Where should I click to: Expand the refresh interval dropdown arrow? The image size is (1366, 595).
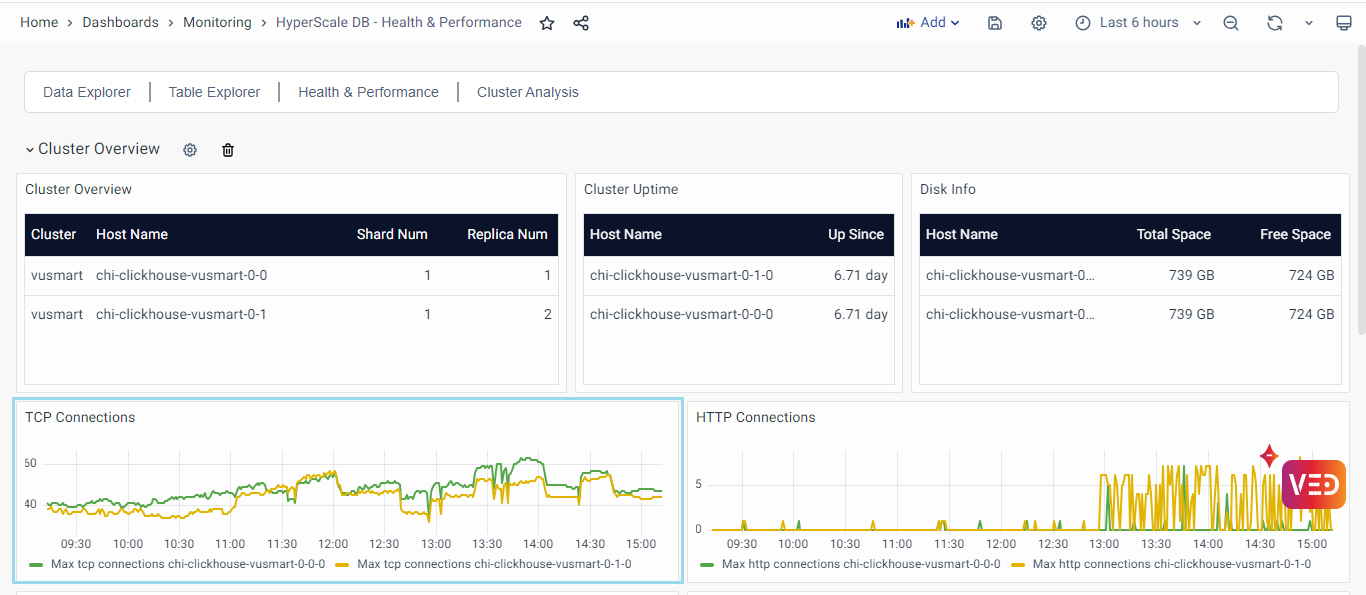pyautogui.click(x=1309, y=23)
